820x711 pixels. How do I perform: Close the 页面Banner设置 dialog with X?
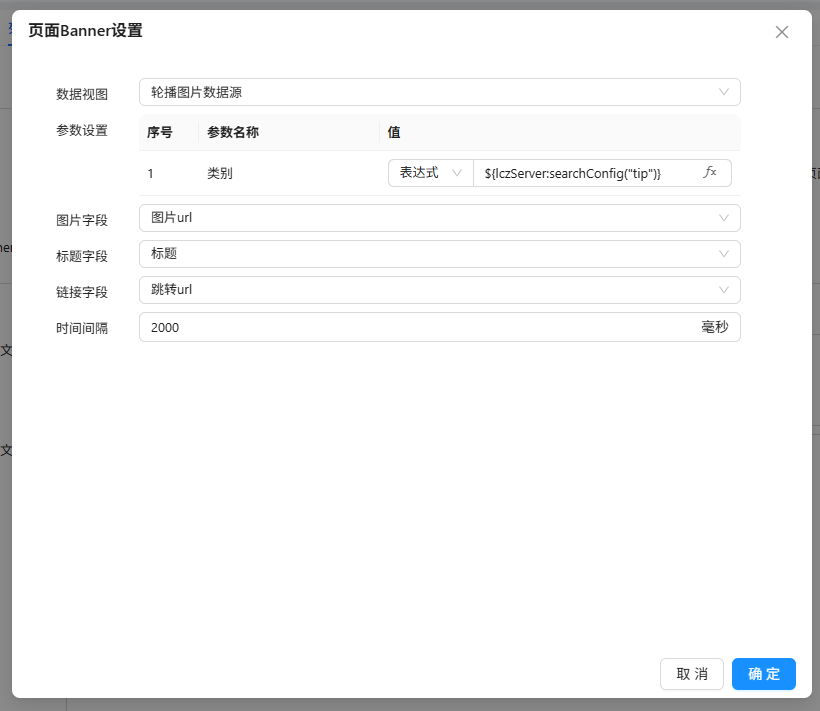[781, 32]
